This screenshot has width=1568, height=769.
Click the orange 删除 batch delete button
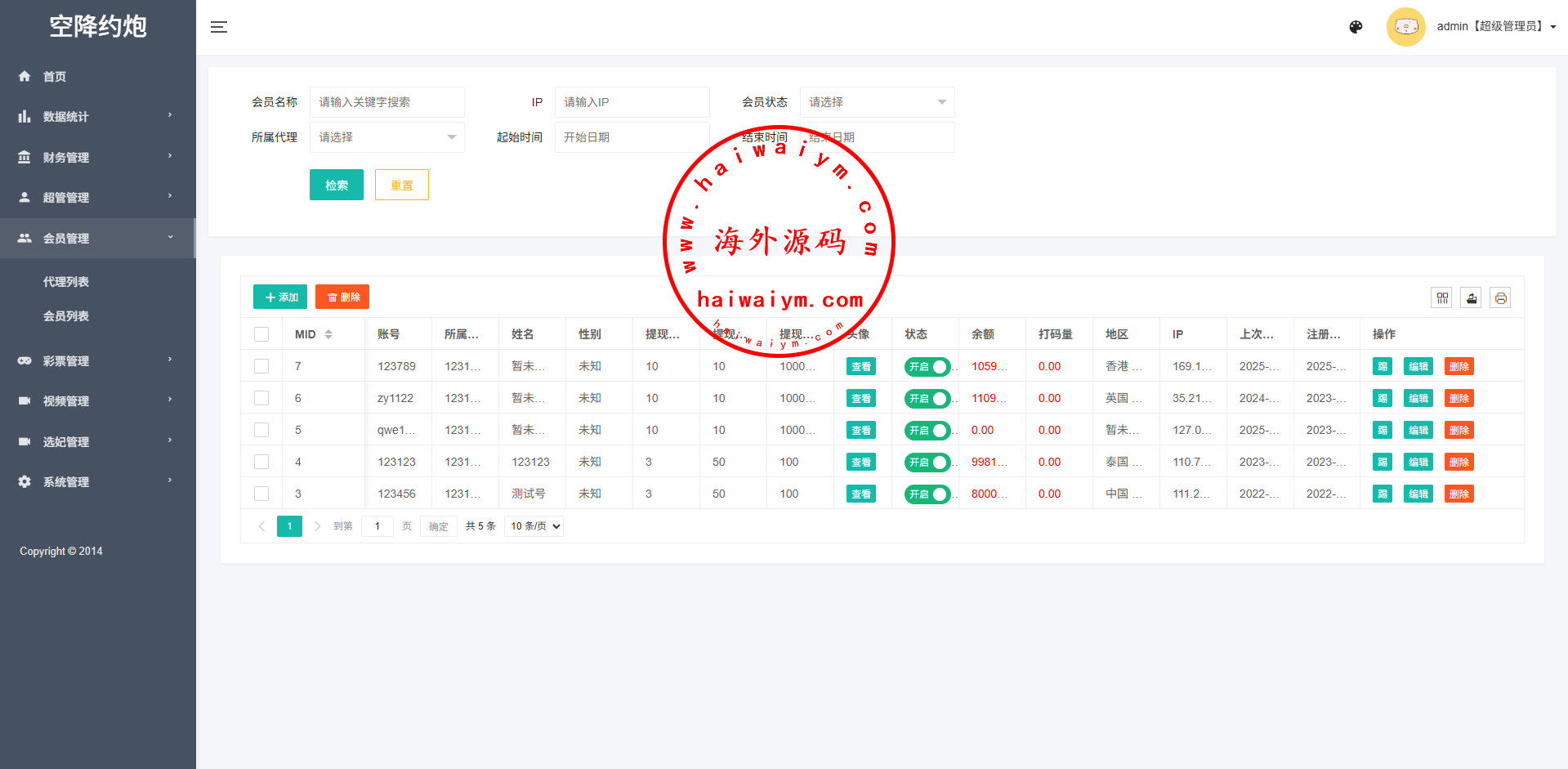click(342, 297)
